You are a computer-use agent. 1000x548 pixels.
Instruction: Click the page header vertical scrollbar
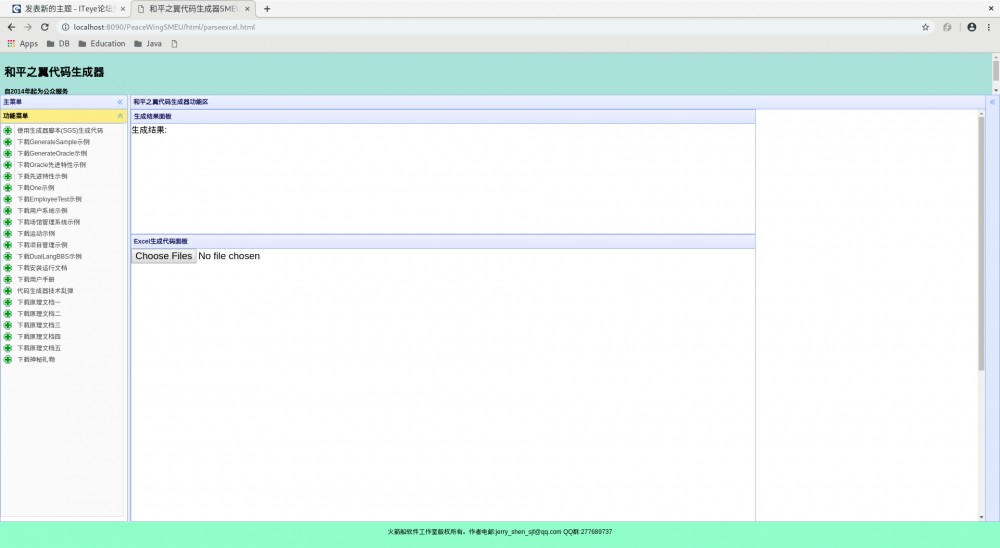click(996, 71)
